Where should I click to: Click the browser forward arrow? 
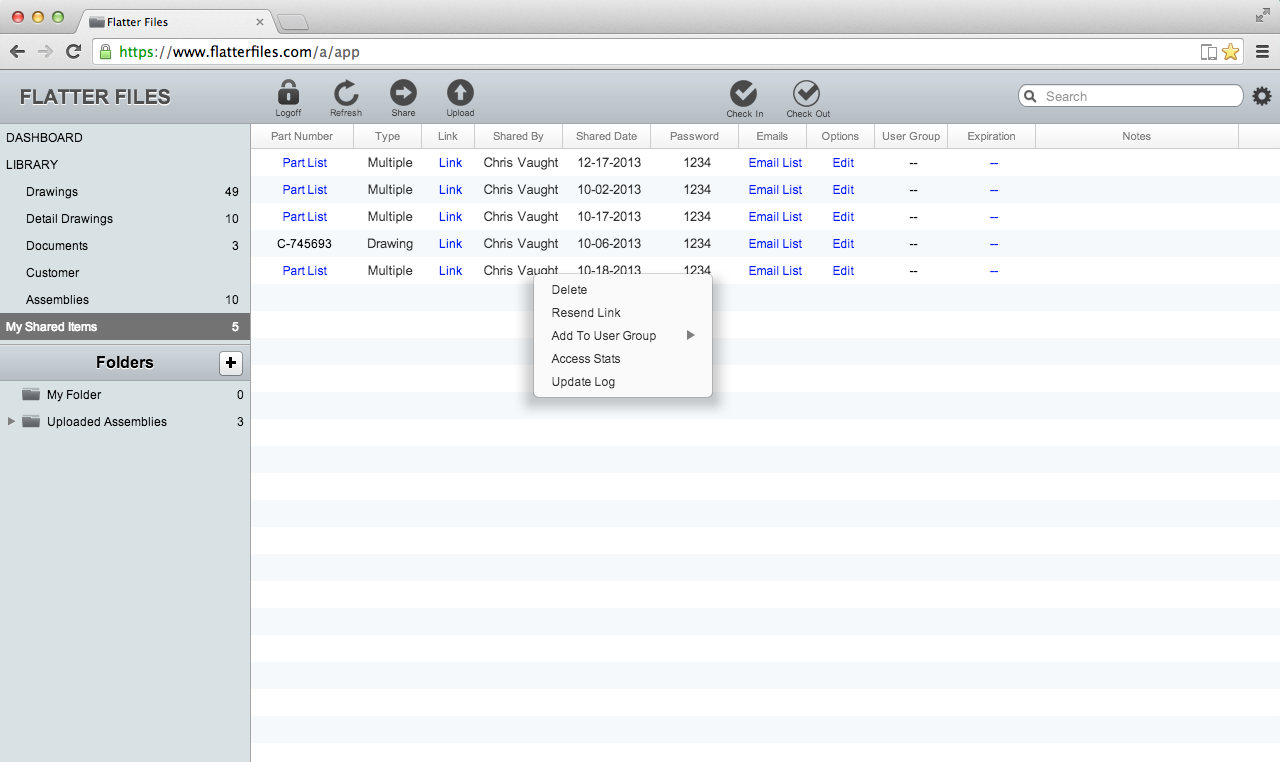45,52
